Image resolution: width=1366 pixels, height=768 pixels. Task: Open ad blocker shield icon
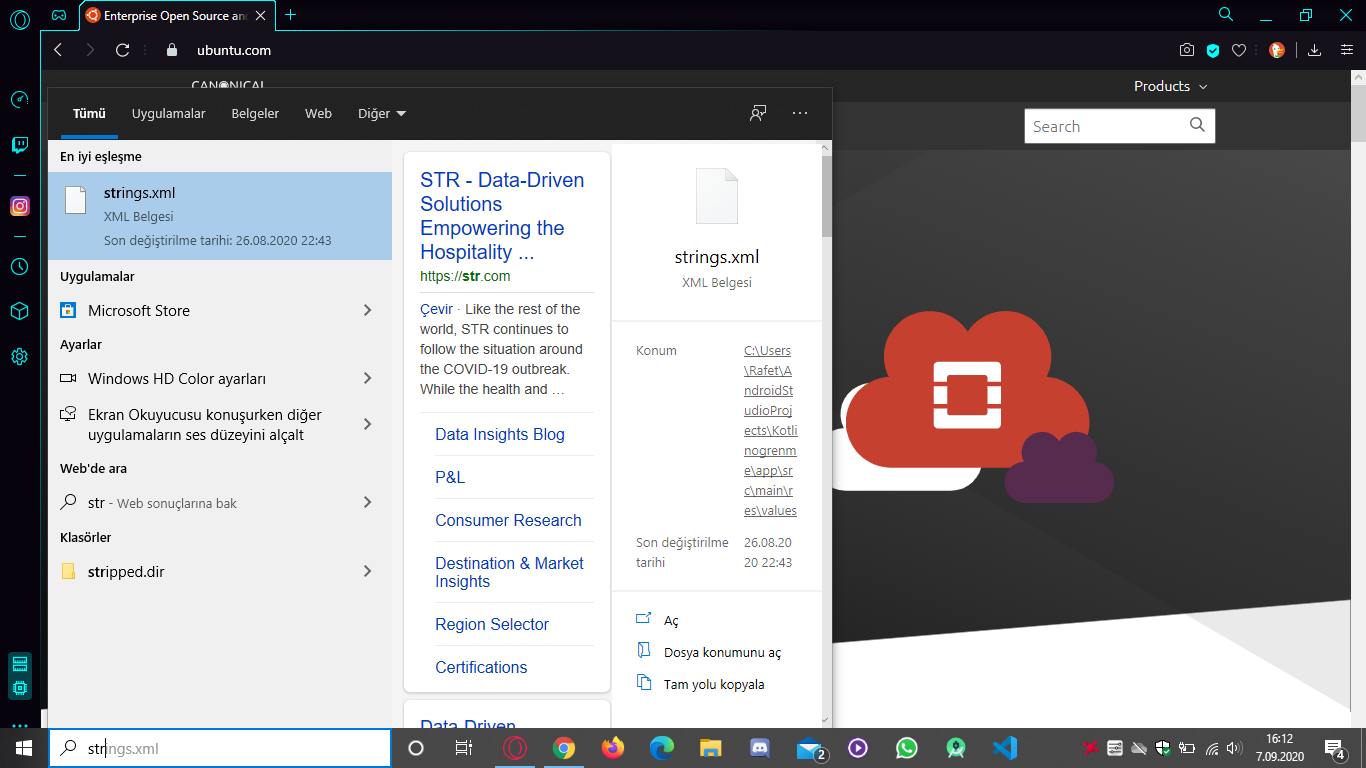1213,50
